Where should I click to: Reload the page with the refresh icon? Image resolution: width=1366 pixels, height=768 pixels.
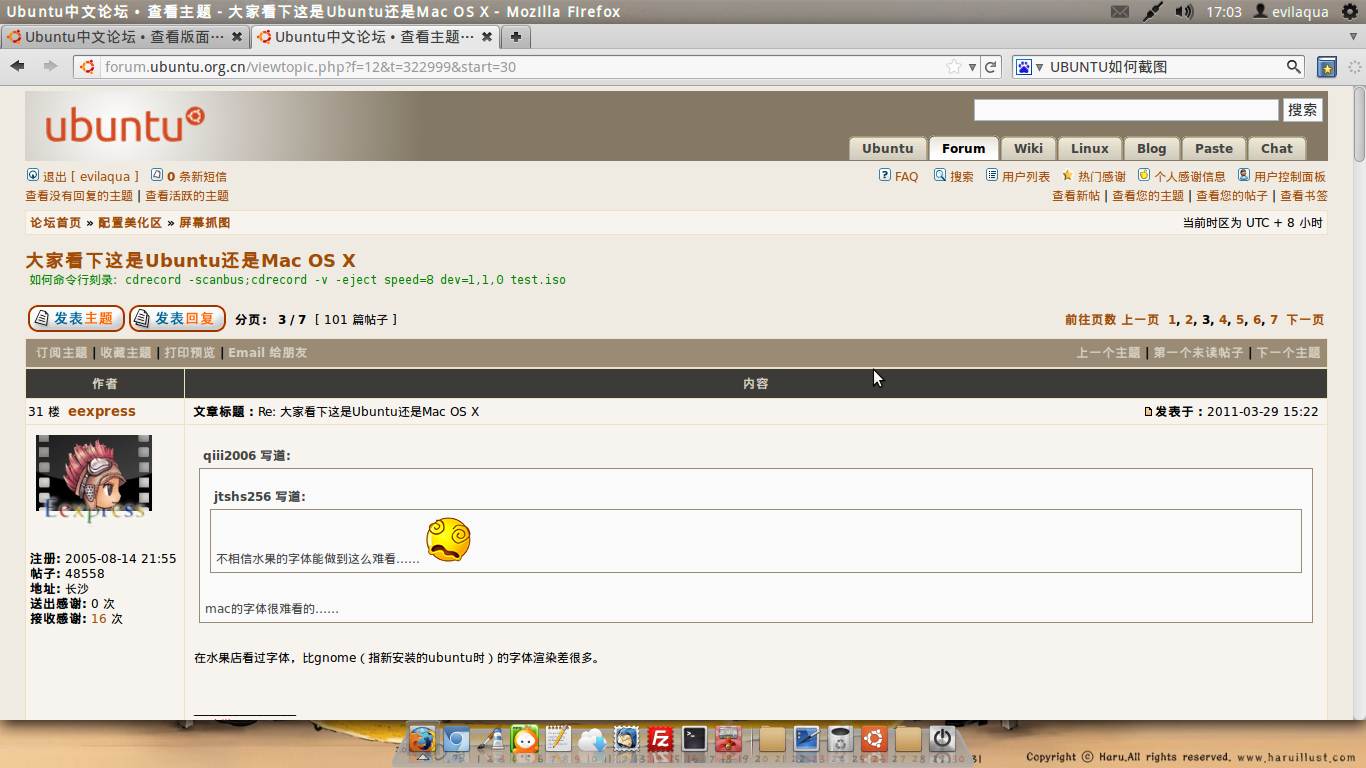point(991,67)
